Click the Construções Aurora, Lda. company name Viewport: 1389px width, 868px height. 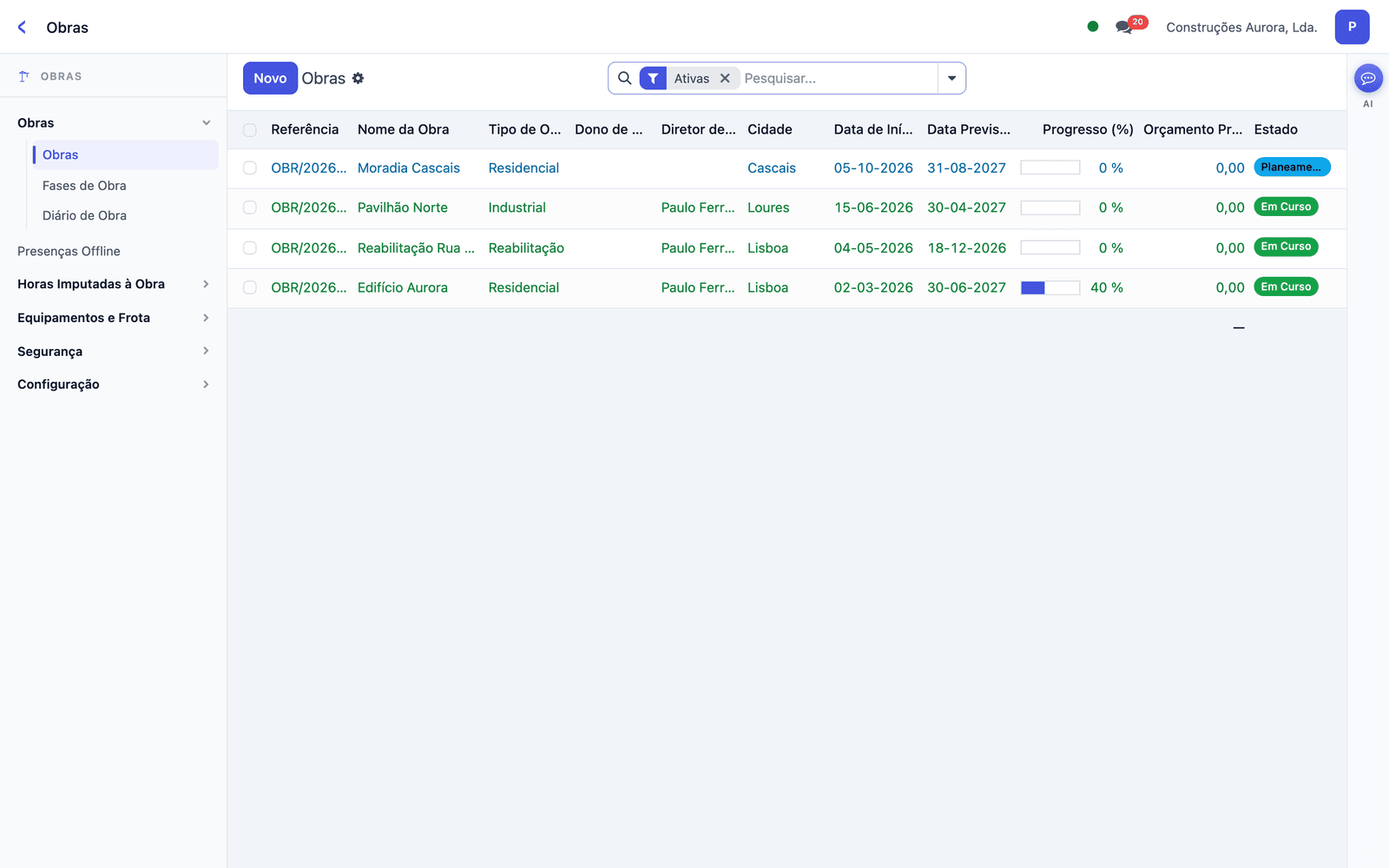[1241, 27]
